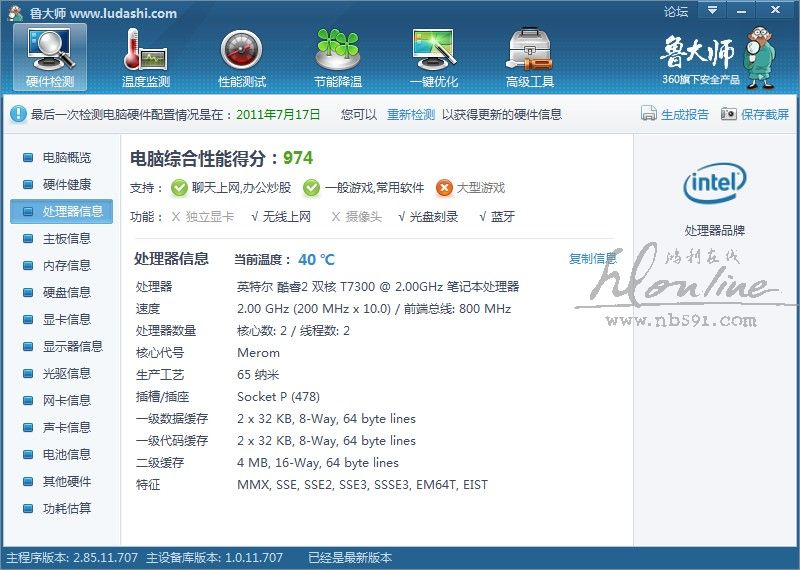The image size is (800, 570).
Task: Click the 2.00 GHz speed value
Action: click(374, 308)
